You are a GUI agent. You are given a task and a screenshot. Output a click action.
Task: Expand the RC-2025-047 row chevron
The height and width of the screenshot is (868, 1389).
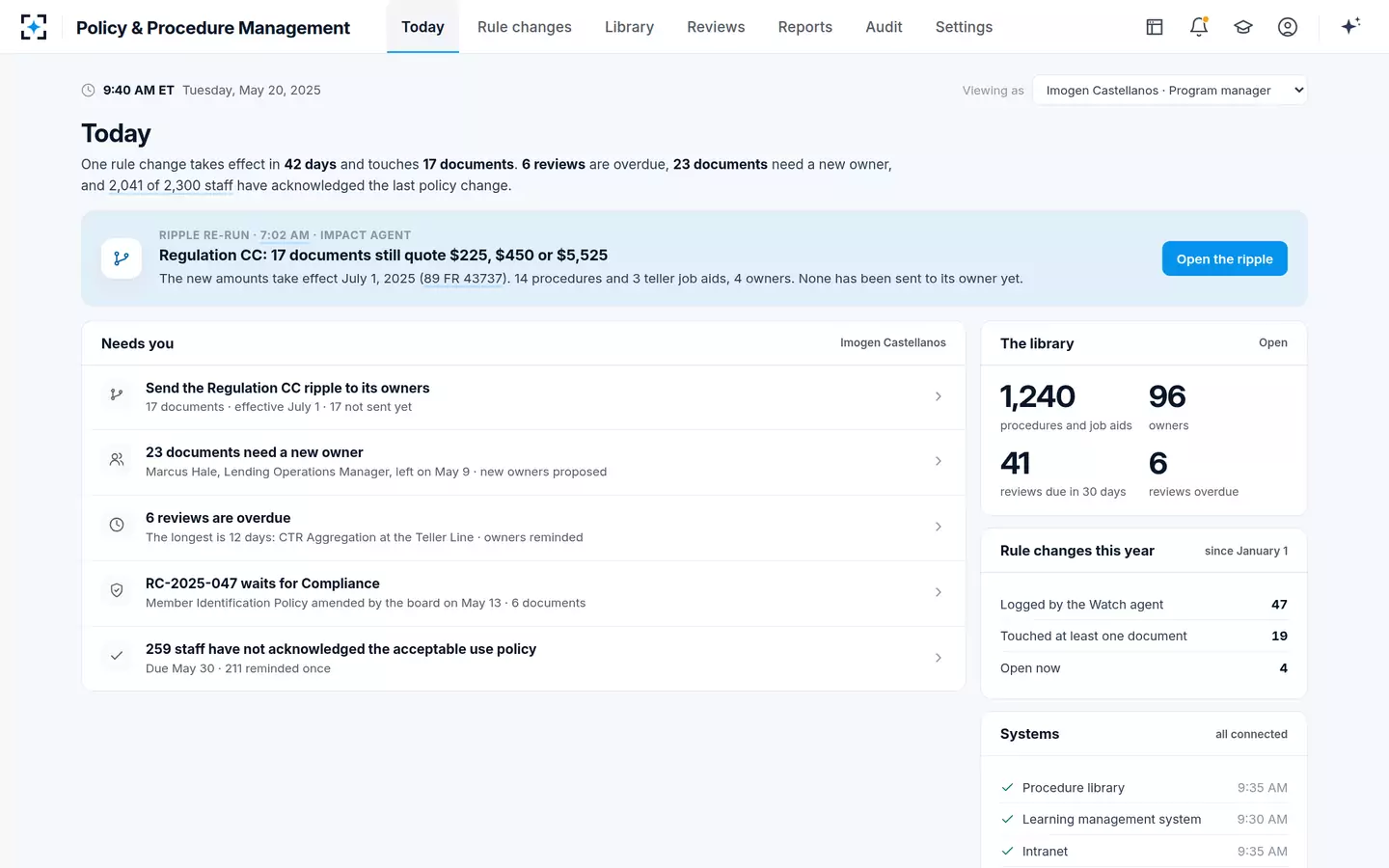939,592
